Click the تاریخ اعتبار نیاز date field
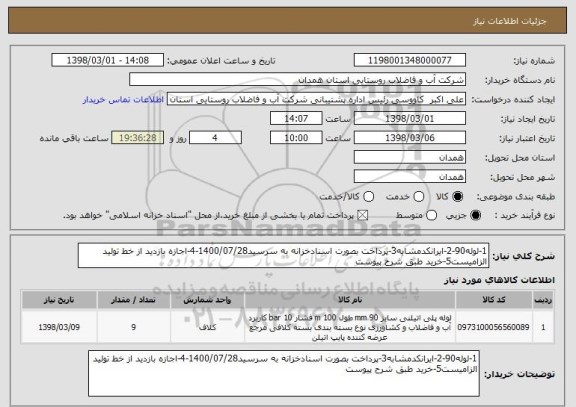 point(410,138)
